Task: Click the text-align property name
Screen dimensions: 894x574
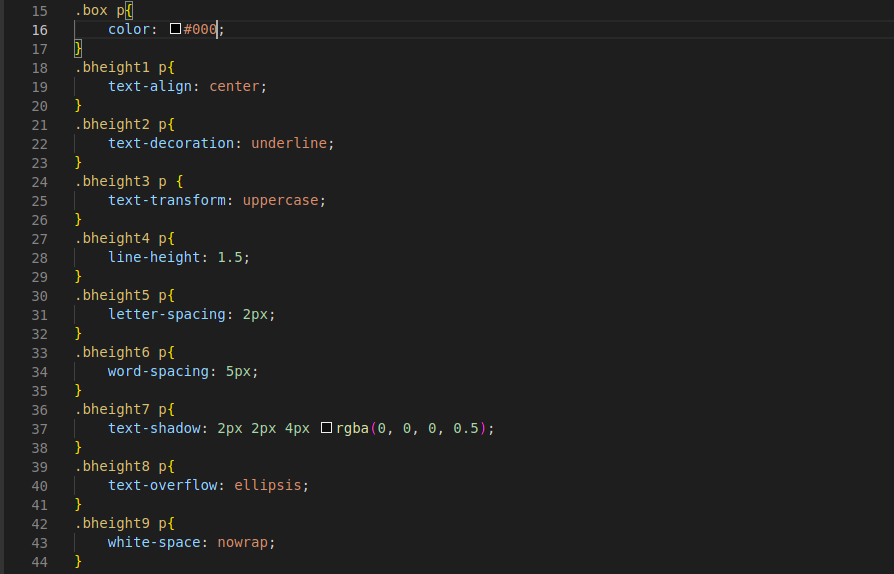Action: click(x=150, y=86)
